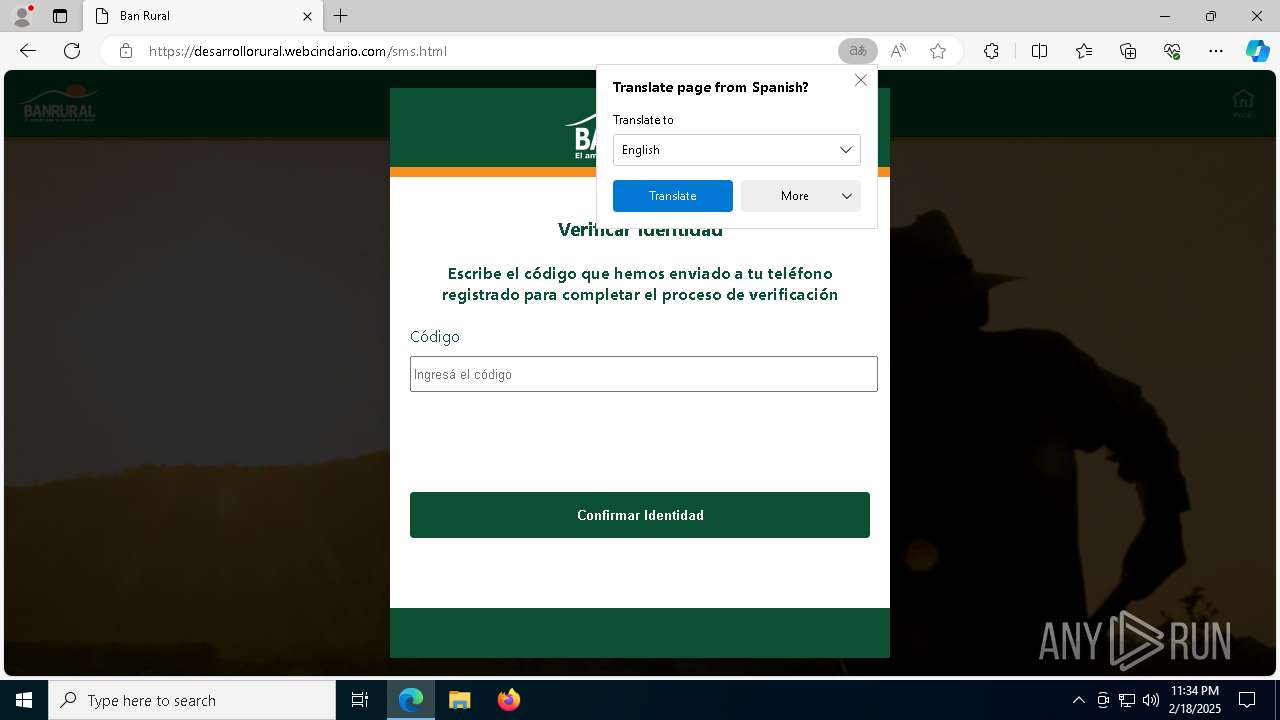Open Settings and more ellipsis menu
The image size is (1280, 720).
(x=1216, y=51)
